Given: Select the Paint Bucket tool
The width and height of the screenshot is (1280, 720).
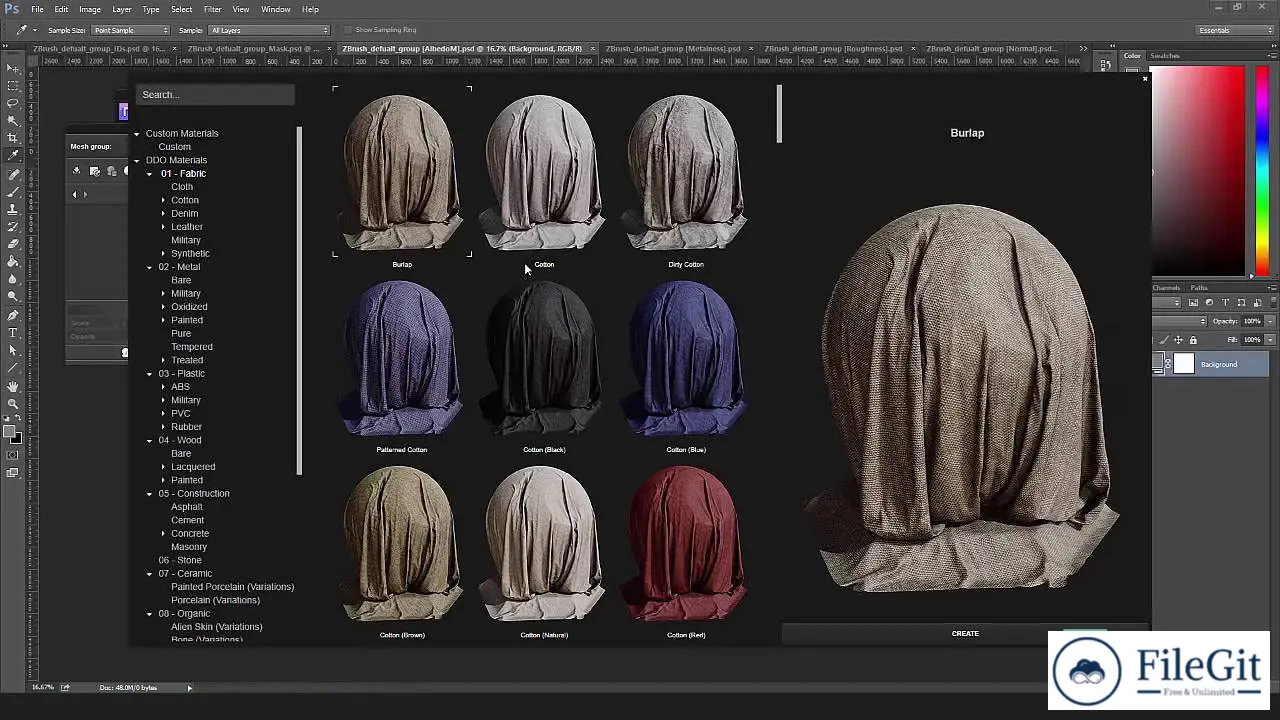Looking at the screenshot, I should click(13, 261).
